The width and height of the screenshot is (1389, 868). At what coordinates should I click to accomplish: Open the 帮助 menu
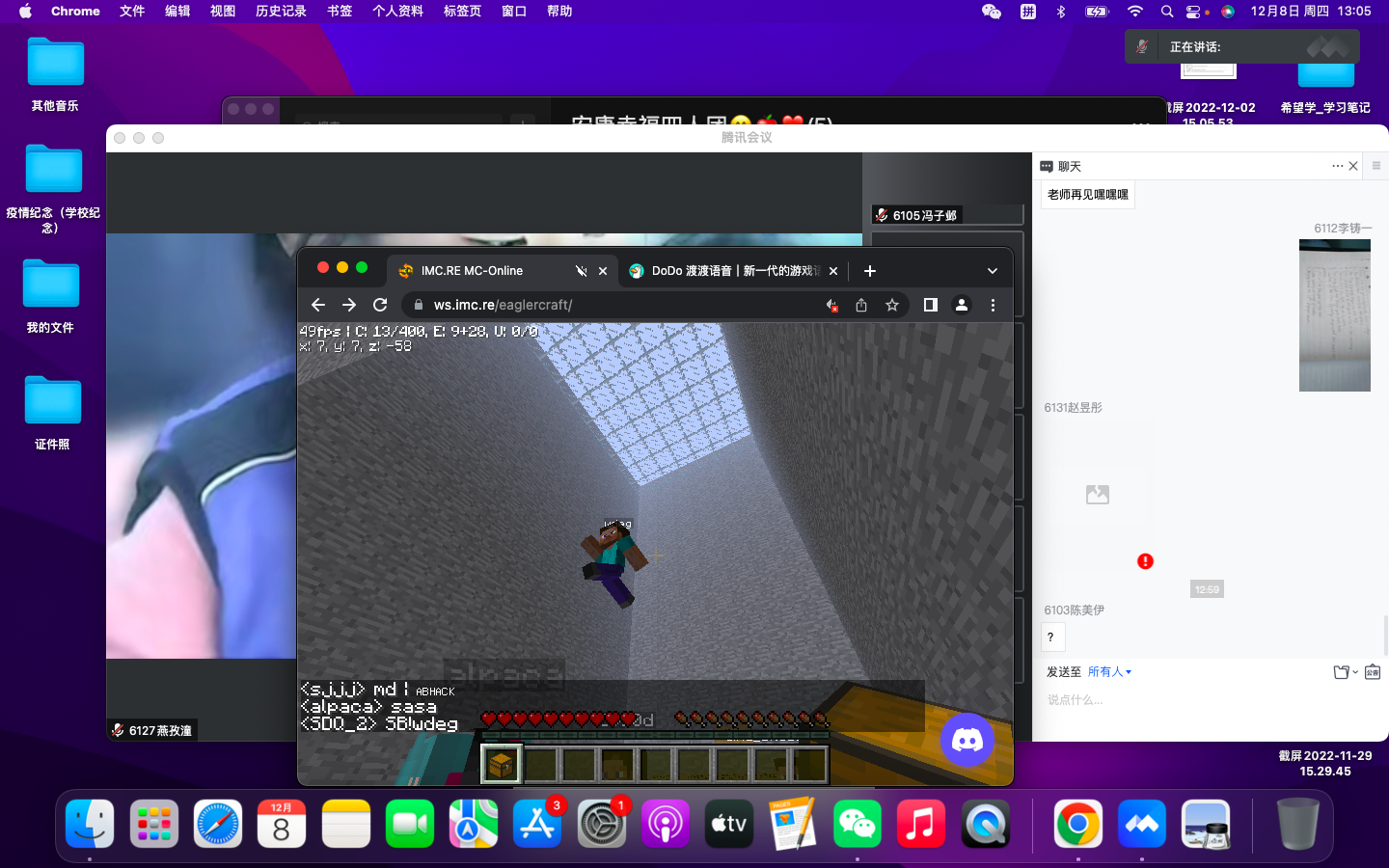pos(559,12)
